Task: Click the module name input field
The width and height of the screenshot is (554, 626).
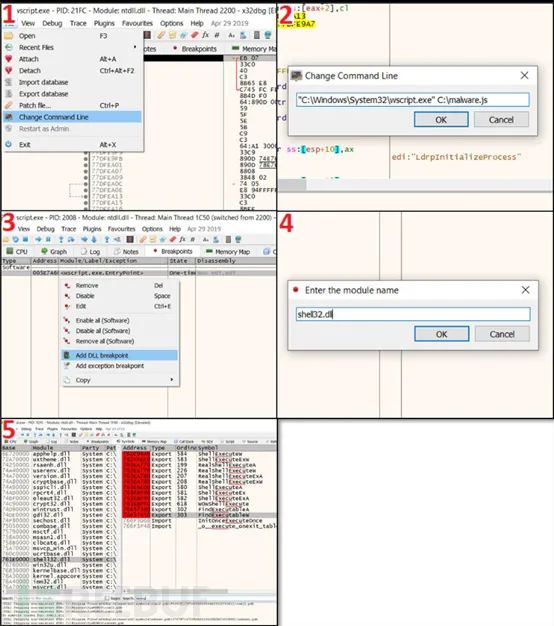Action: 413,314
